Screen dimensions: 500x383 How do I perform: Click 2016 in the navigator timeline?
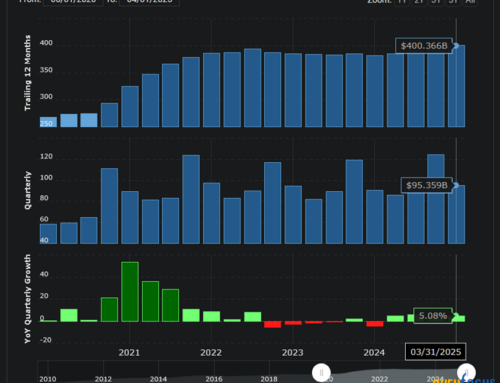(x=214, y=379)
